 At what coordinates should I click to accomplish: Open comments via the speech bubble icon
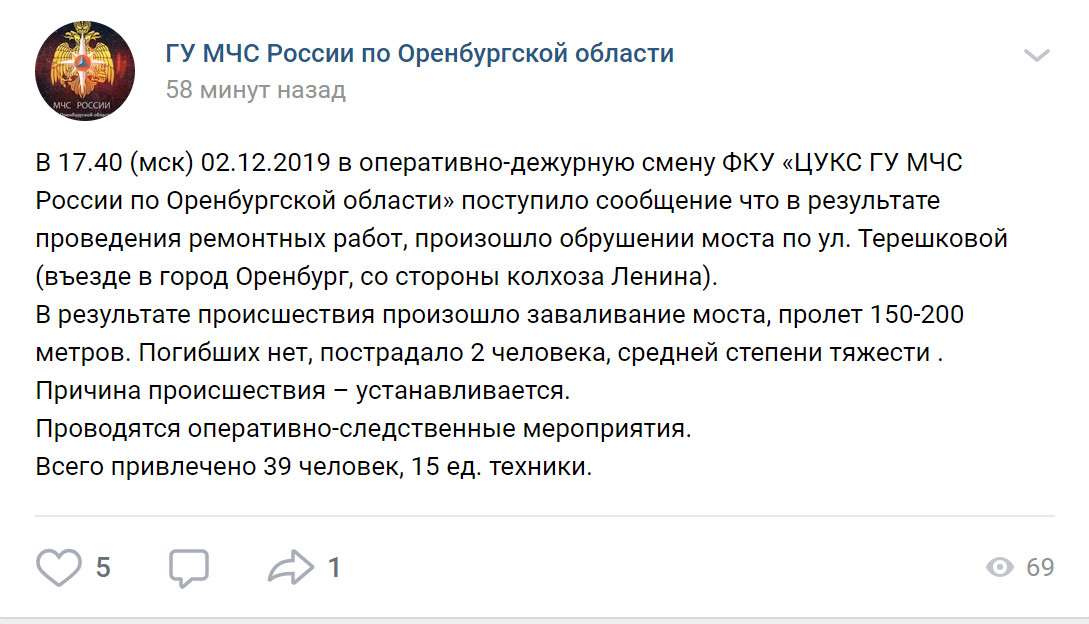[x=188, y=568]
